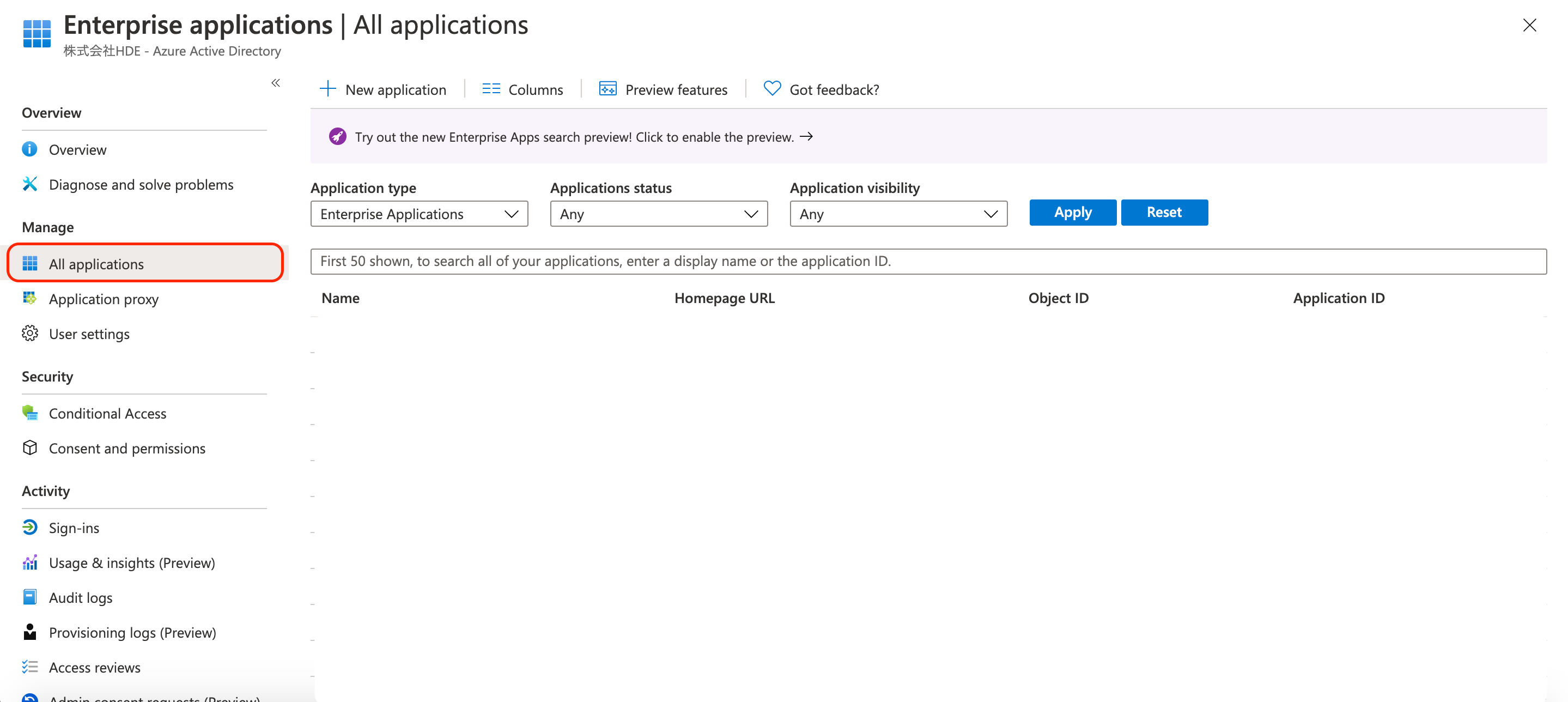Screen dimensions: 1568x702
Task: Click the All applications grid icon
Action: click(x=30, y=264)
